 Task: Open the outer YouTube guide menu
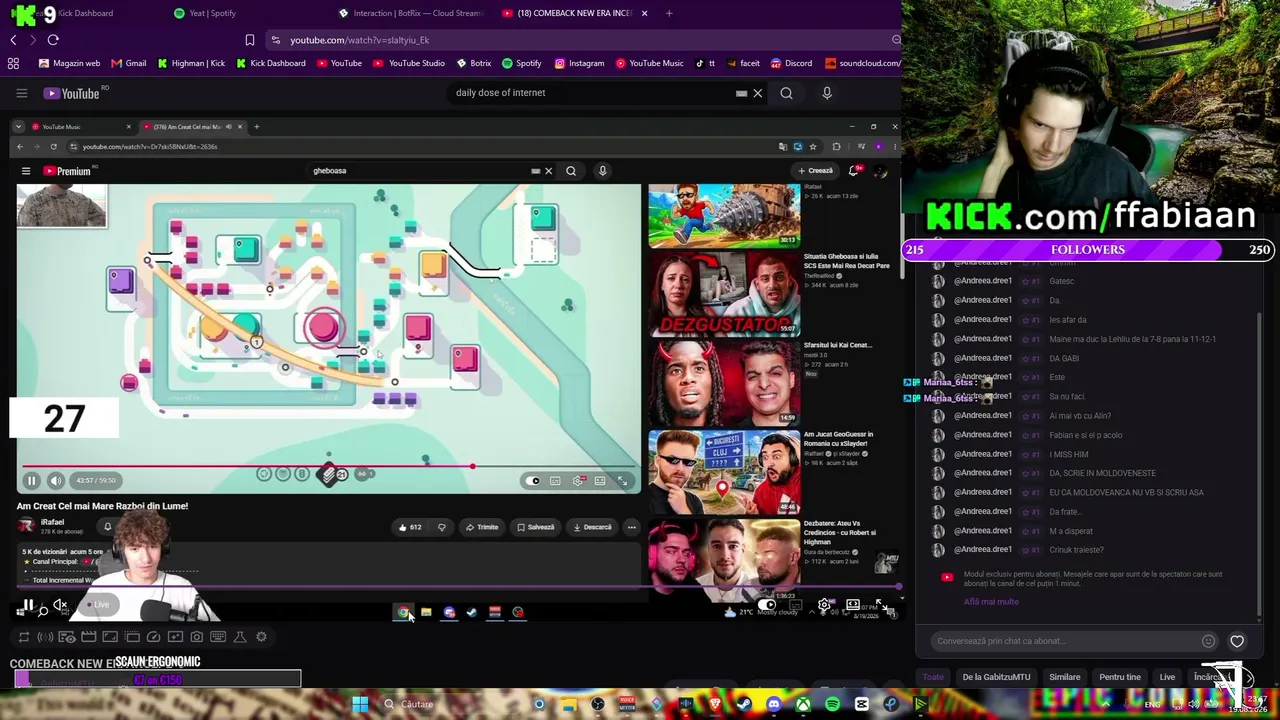tap(21, 93)
